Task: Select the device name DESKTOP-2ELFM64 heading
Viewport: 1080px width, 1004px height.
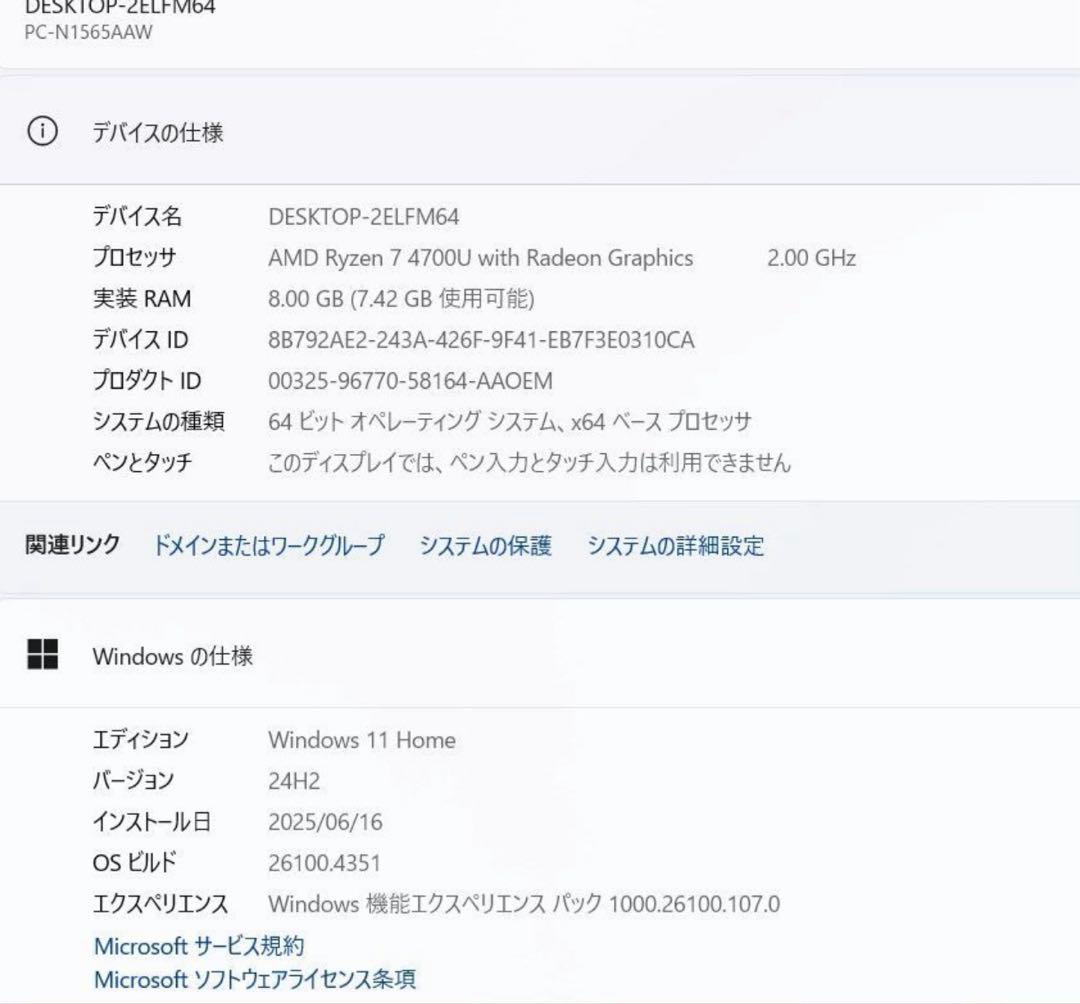Action: point(120,10)
